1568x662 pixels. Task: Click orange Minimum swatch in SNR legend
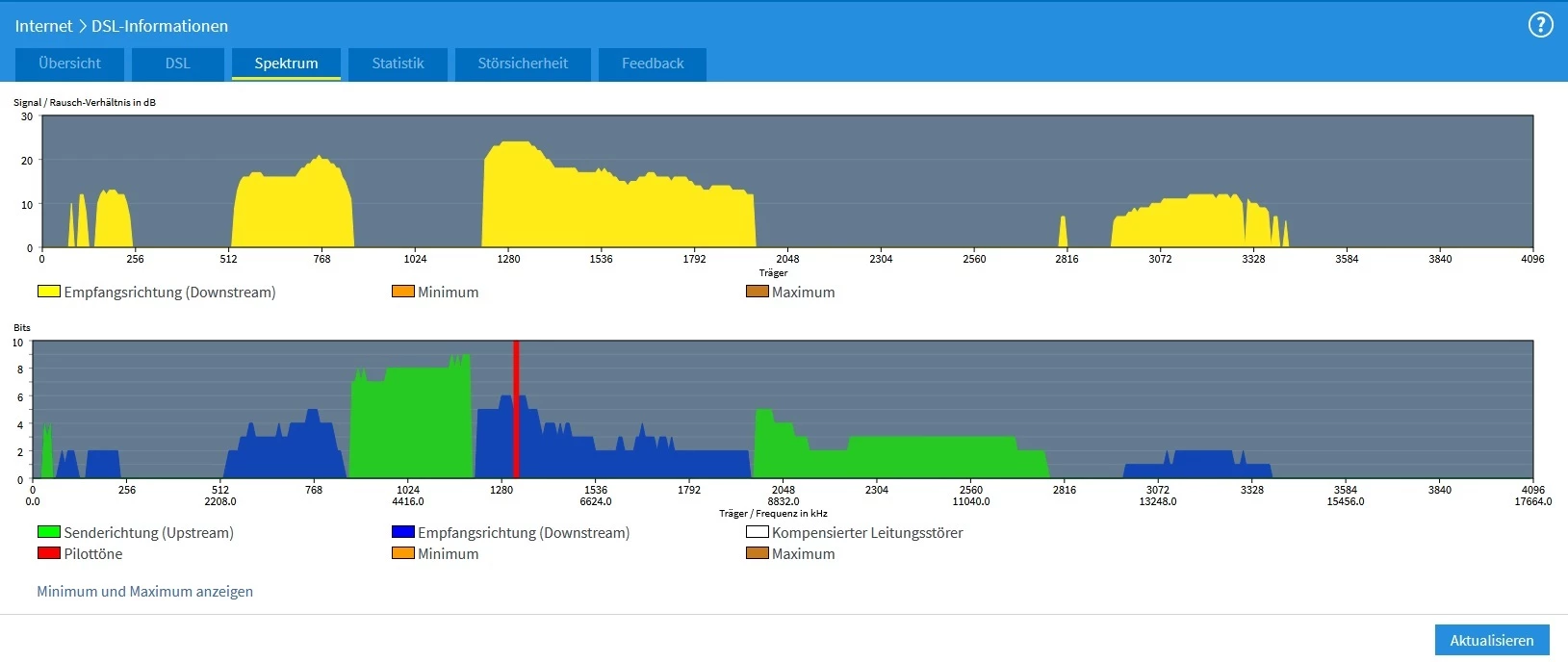tap(402, 292)
